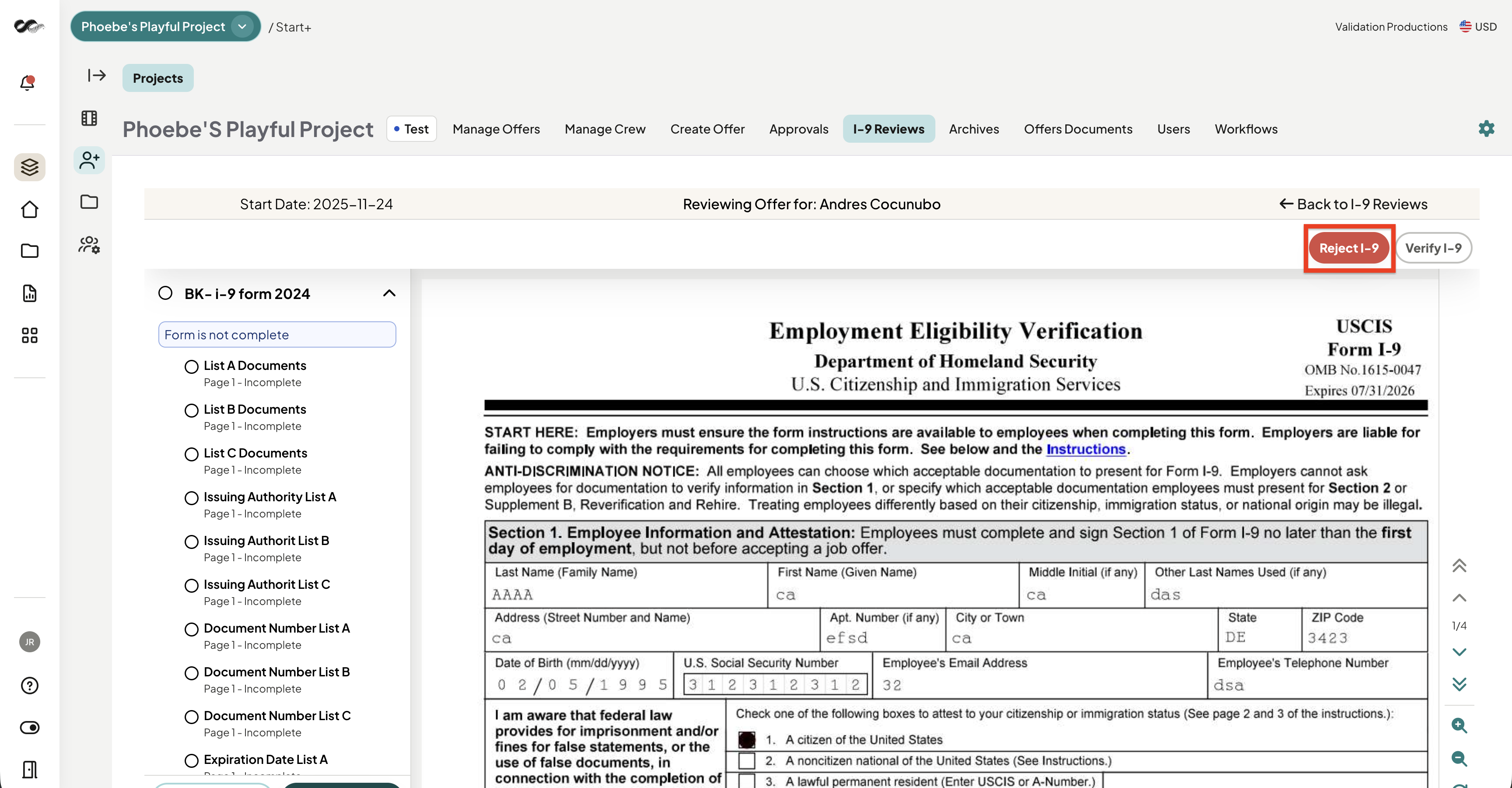The height and width of the screenshot is (788, 1512).
Task: Open the Archives tab
Action: click(974, 129)
